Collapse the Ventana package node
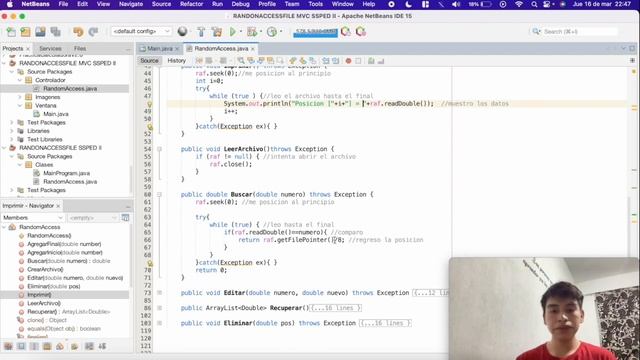This screenshot has height=360, width=640. pos(20,105)
